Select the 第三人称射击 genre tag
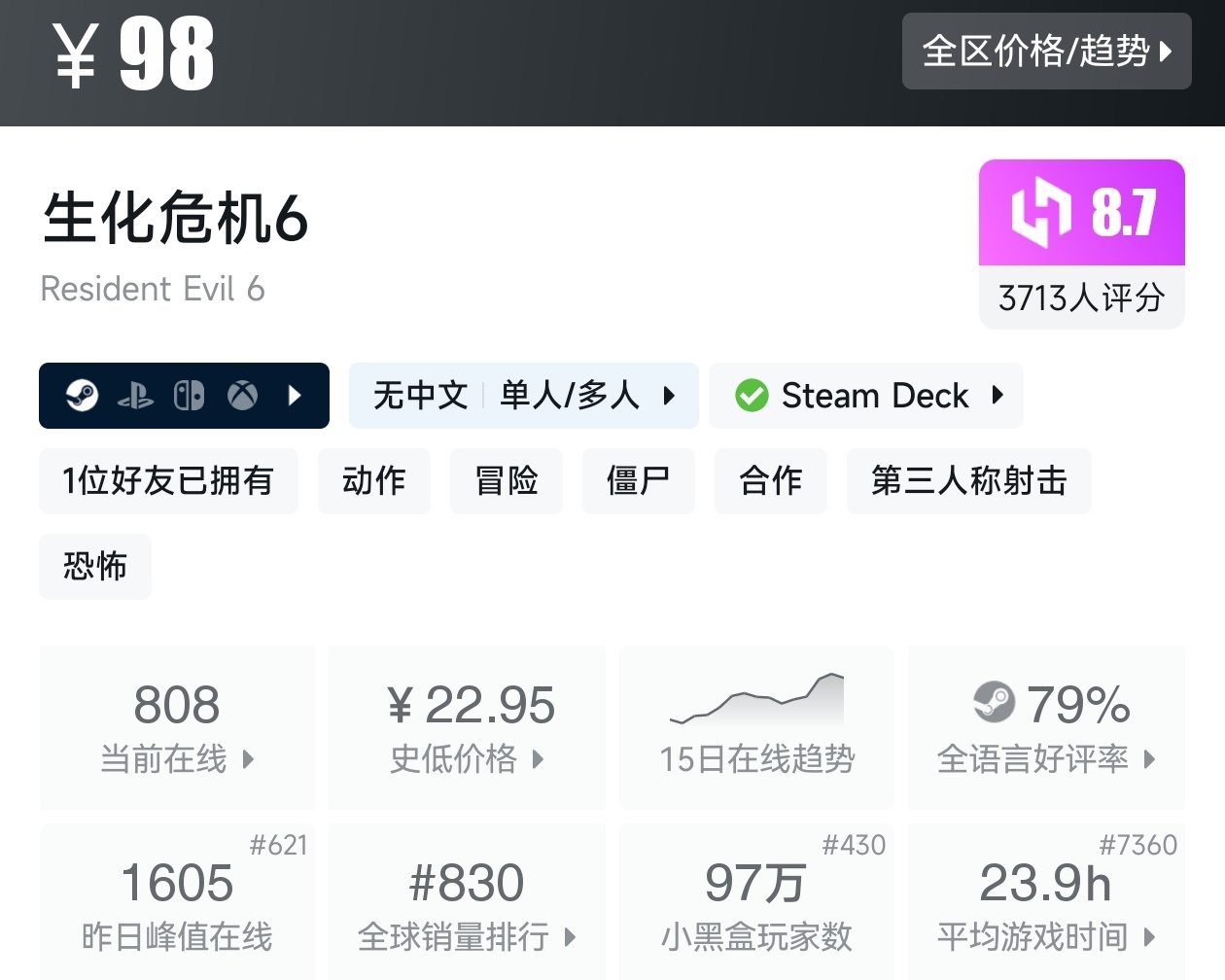The image size is (1225, 980). [x=968, y=480]
